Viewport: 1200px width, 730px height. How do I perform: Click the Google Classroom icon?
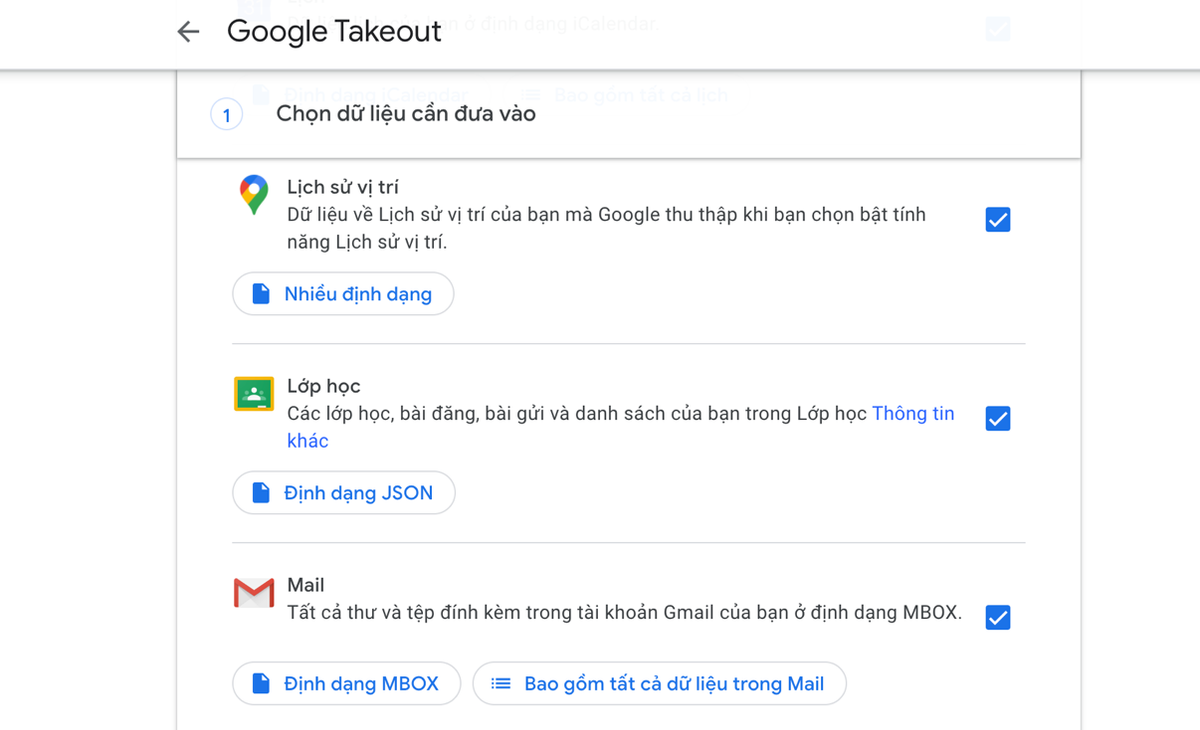(x=253, y=394)
